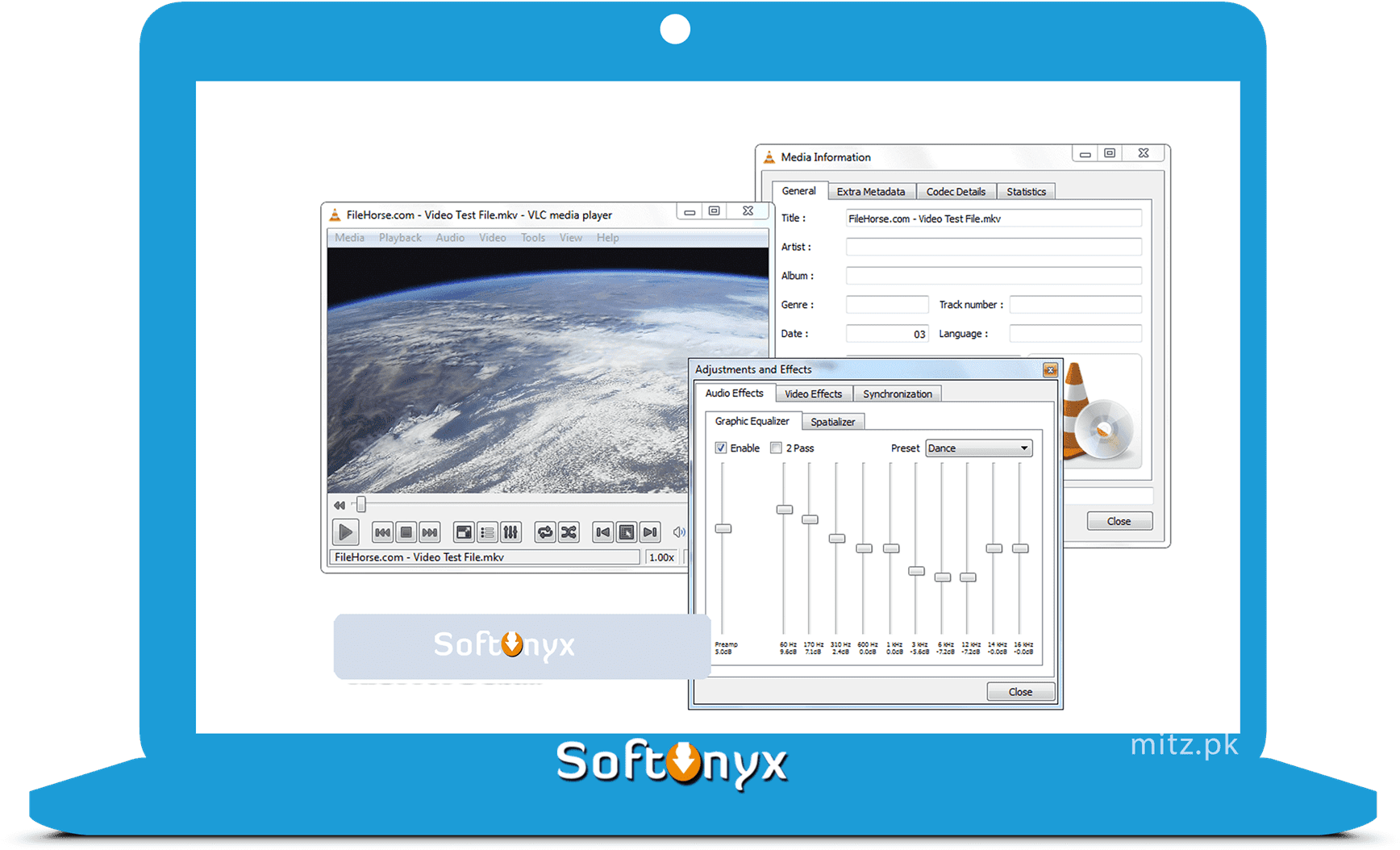
Task: Click the VLC cone cover art thumbnail
Action: 1098,411
